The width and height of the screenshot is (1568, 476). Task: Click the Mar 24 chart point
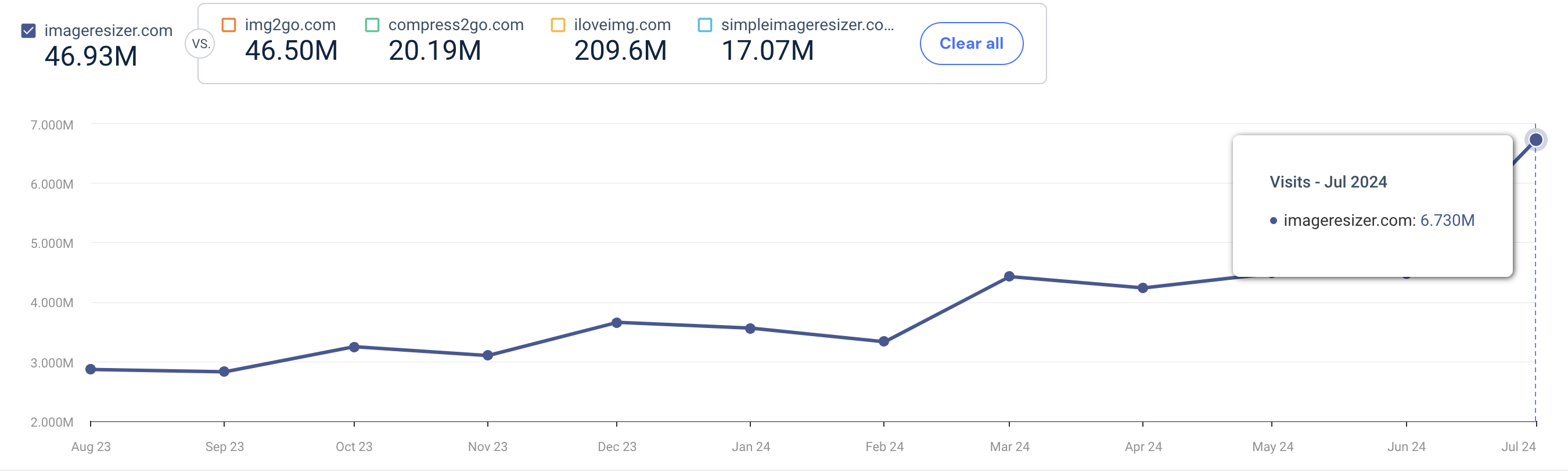pyautogui.click(x=1009, y=276)
